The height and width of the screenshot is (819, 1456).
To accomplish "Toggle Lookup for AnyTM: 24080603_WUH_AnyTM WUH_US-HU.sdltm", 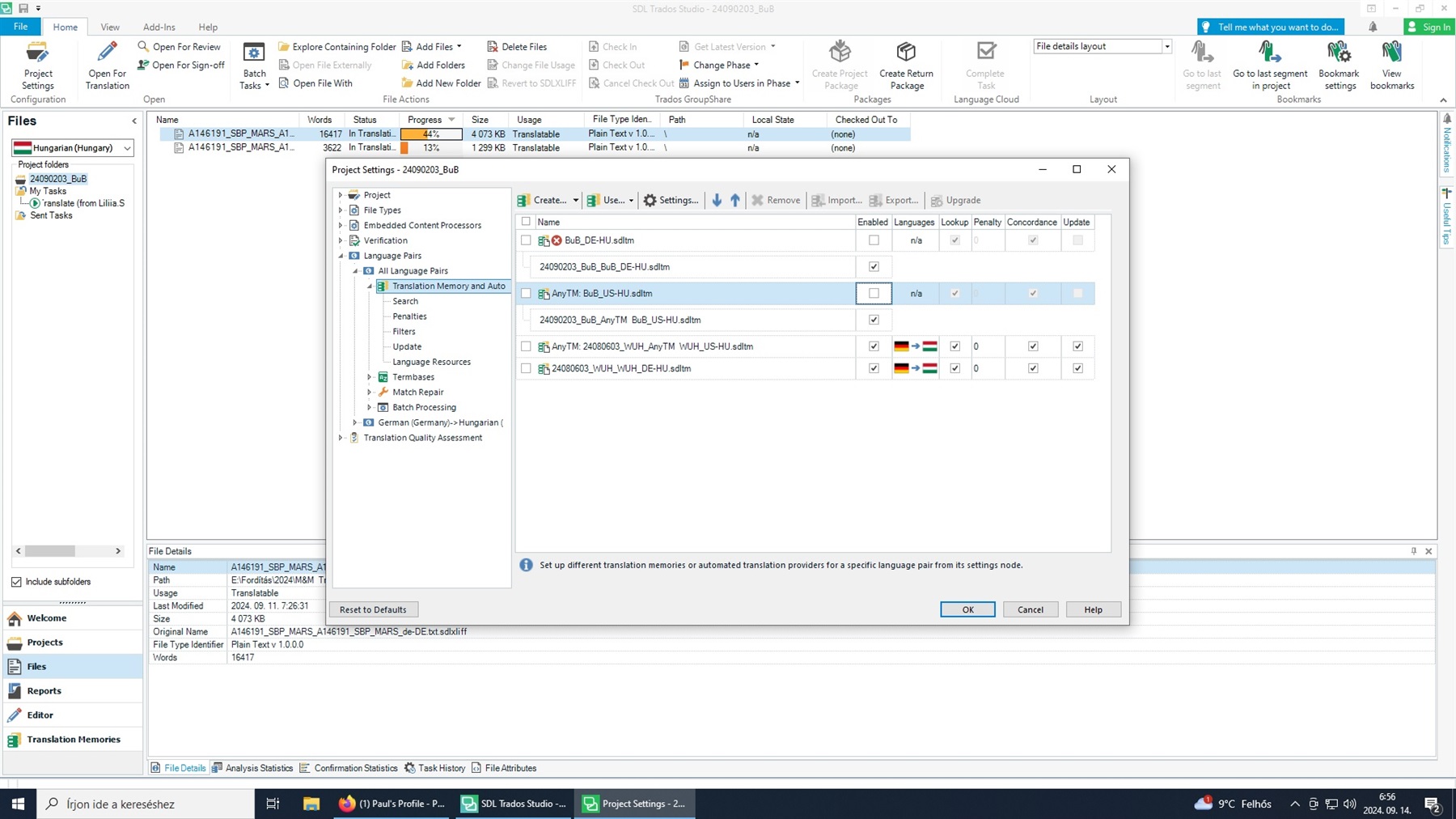I will (954, 346).
